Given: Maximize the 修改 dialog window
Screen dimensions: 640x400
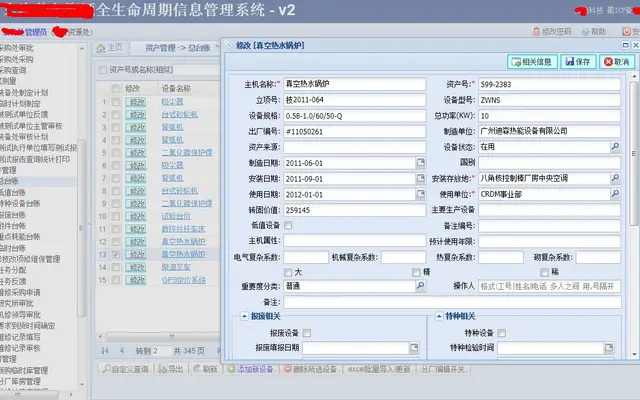Looking at the screenshot, I should point(626,45).
